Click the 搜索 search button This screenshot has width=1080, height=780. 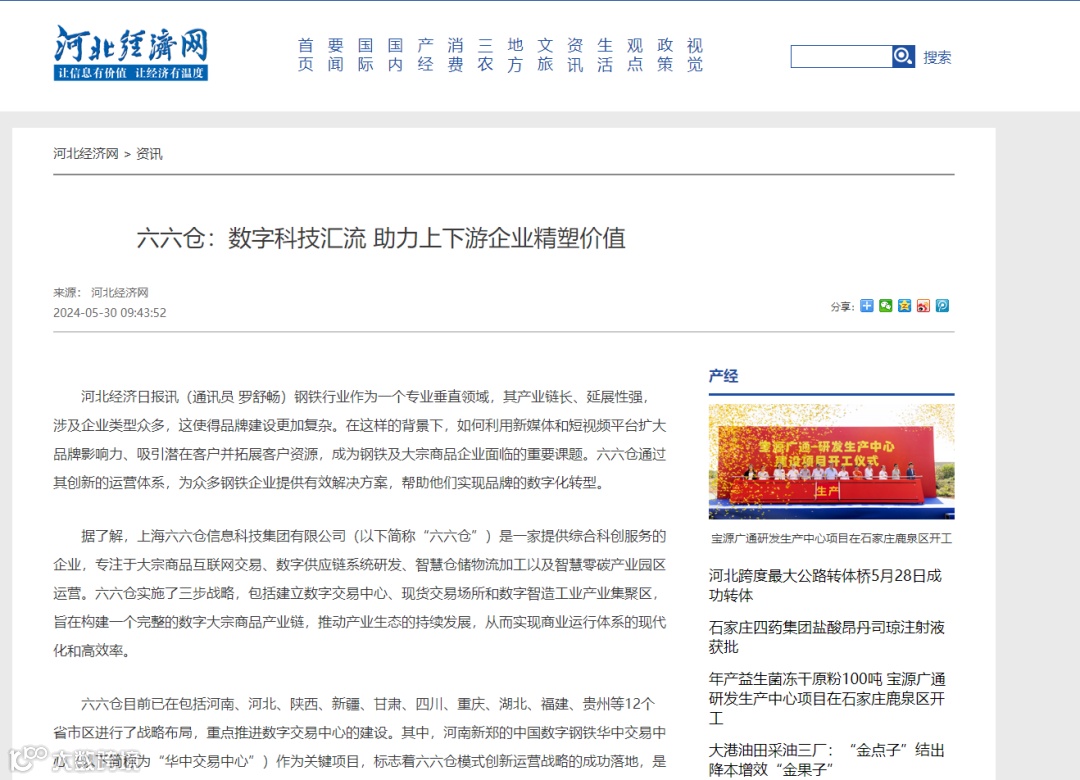click(x=937, y=58)
